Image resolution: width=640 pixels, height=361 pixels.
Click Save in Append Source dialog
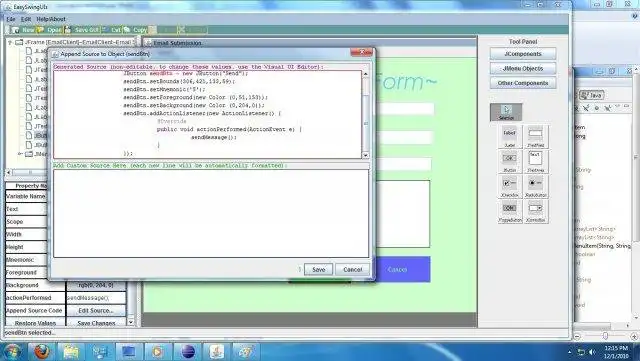click(x=318, y=270)
